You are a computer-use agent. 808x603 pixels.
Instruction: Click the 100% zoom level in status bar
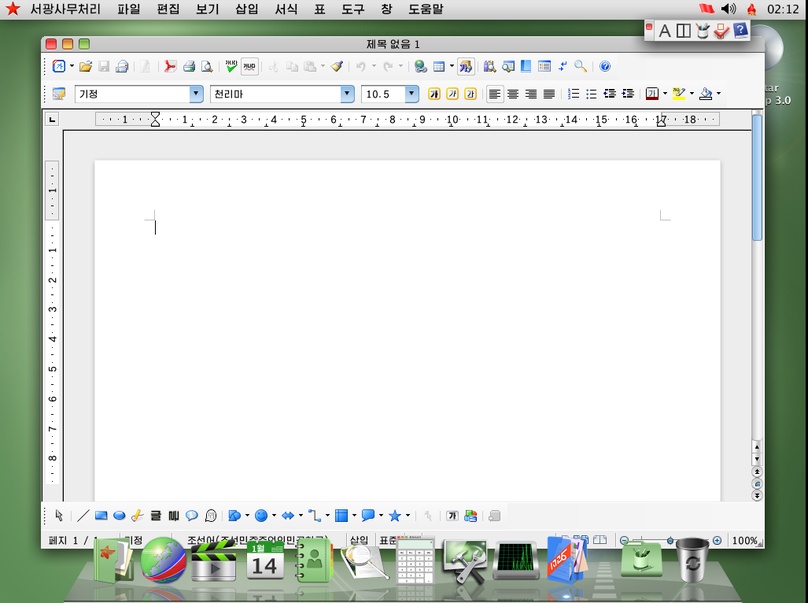(745, 540)
